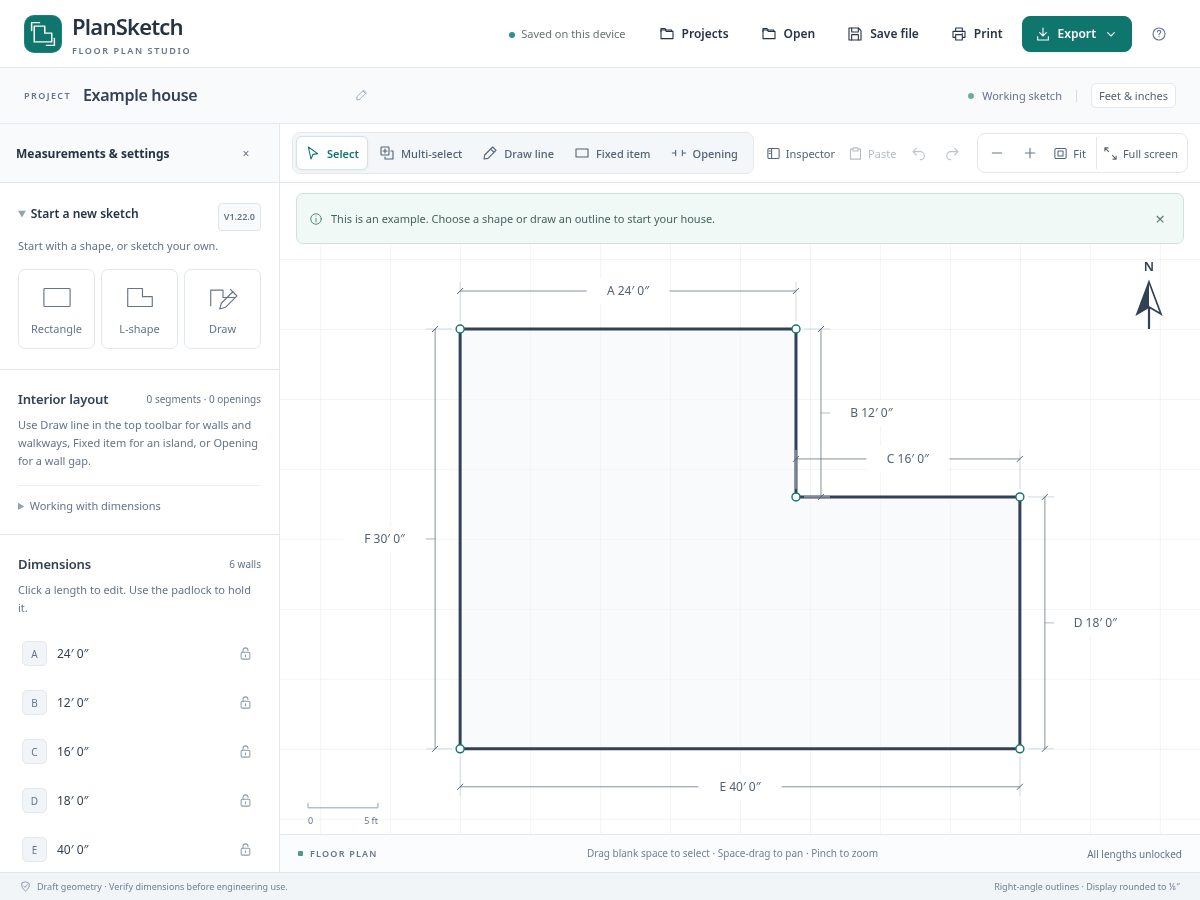The width and height of the screenshot is (1200, 900).
Task: Click the shield icon by Draft geometry
Action: [x=25, y=886]
